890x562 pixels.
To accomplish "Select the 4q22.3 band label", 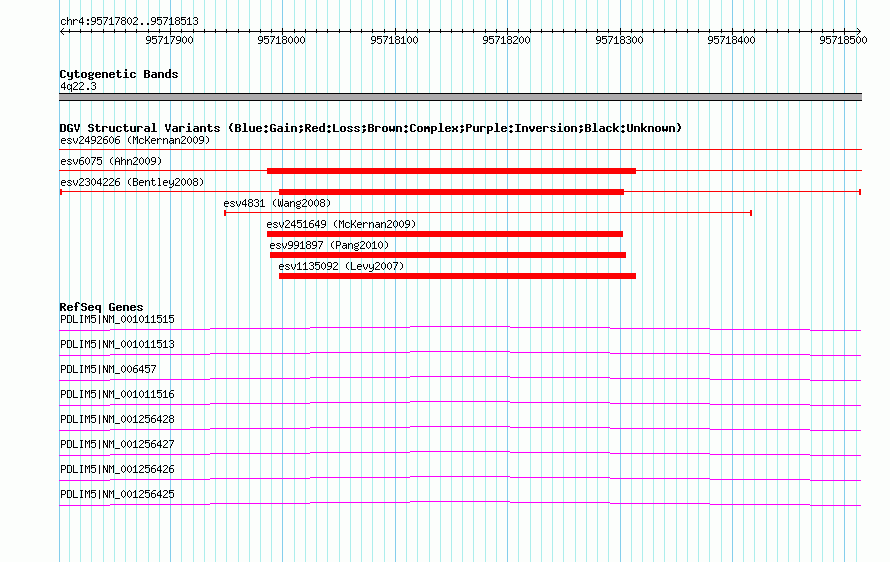I will [x=78, y=86].
